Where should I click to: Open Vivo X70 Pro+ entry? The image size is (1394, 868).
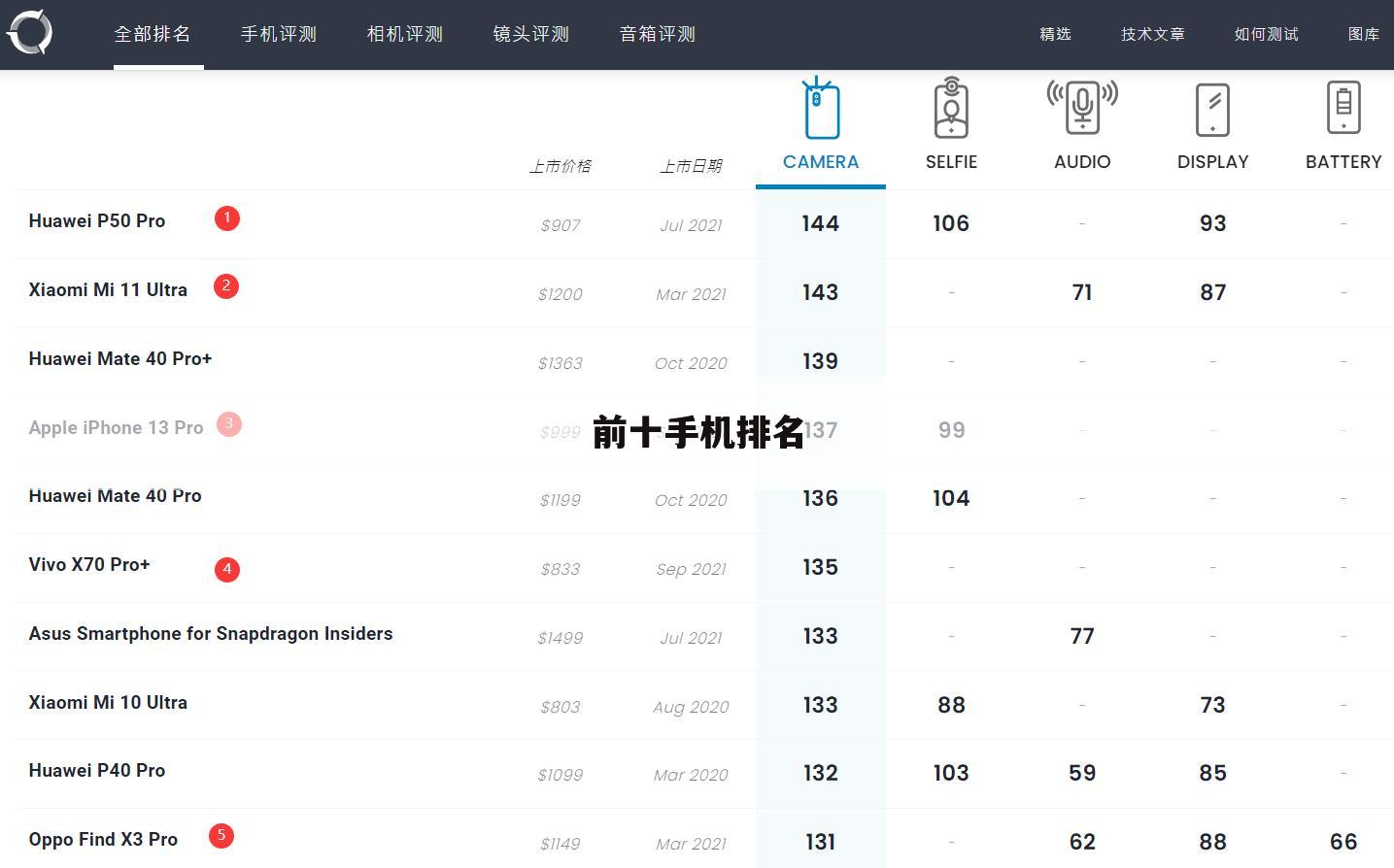pos(89,565)
